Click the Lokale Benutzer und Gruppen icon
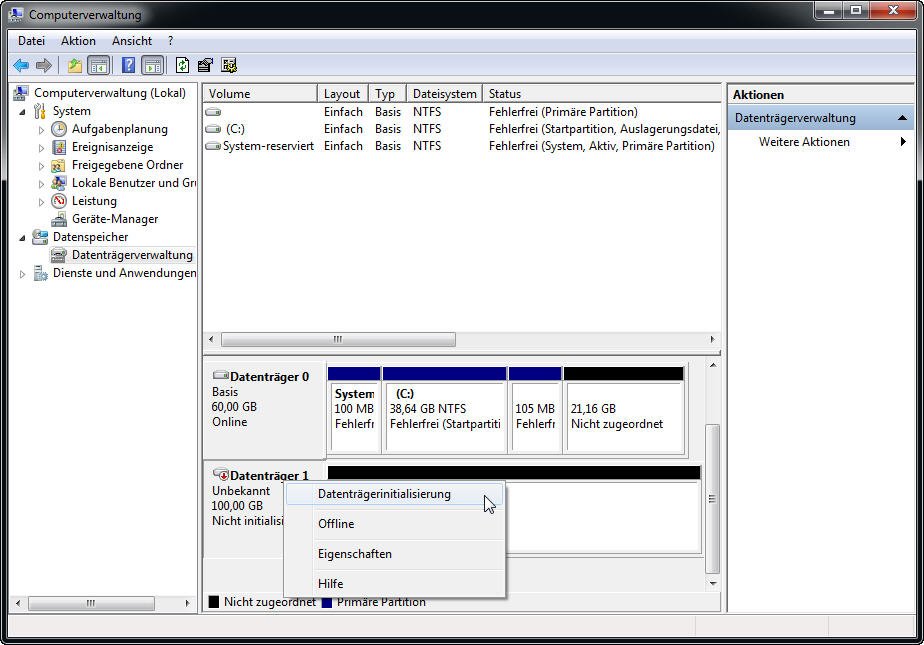Image resolution: width=924 pixels, height=645 pixels. coord(58,183)
